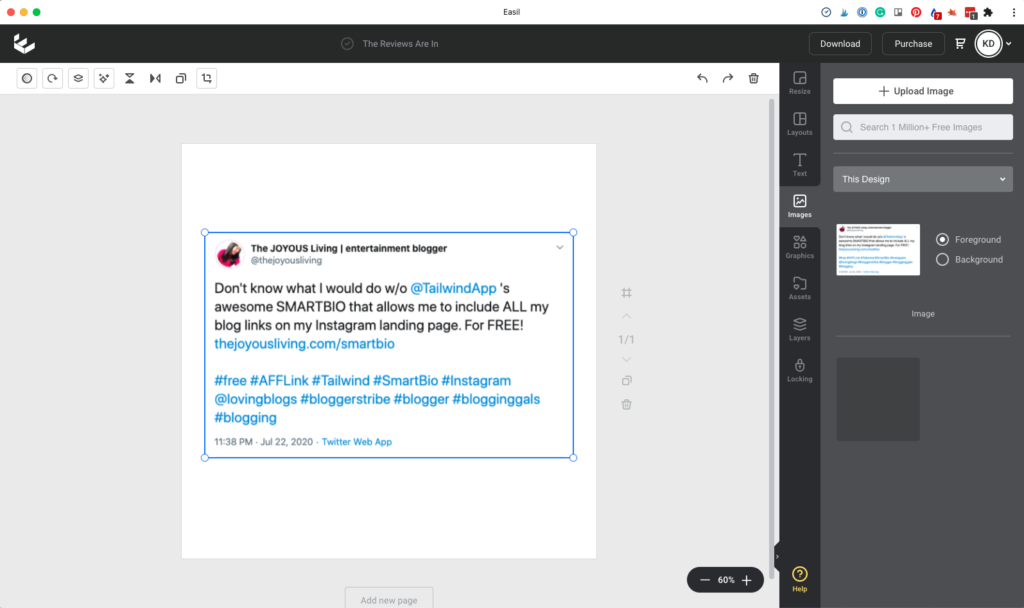Duplicate the page using side icon
The image size is (1024, 608).
(626, 381)
